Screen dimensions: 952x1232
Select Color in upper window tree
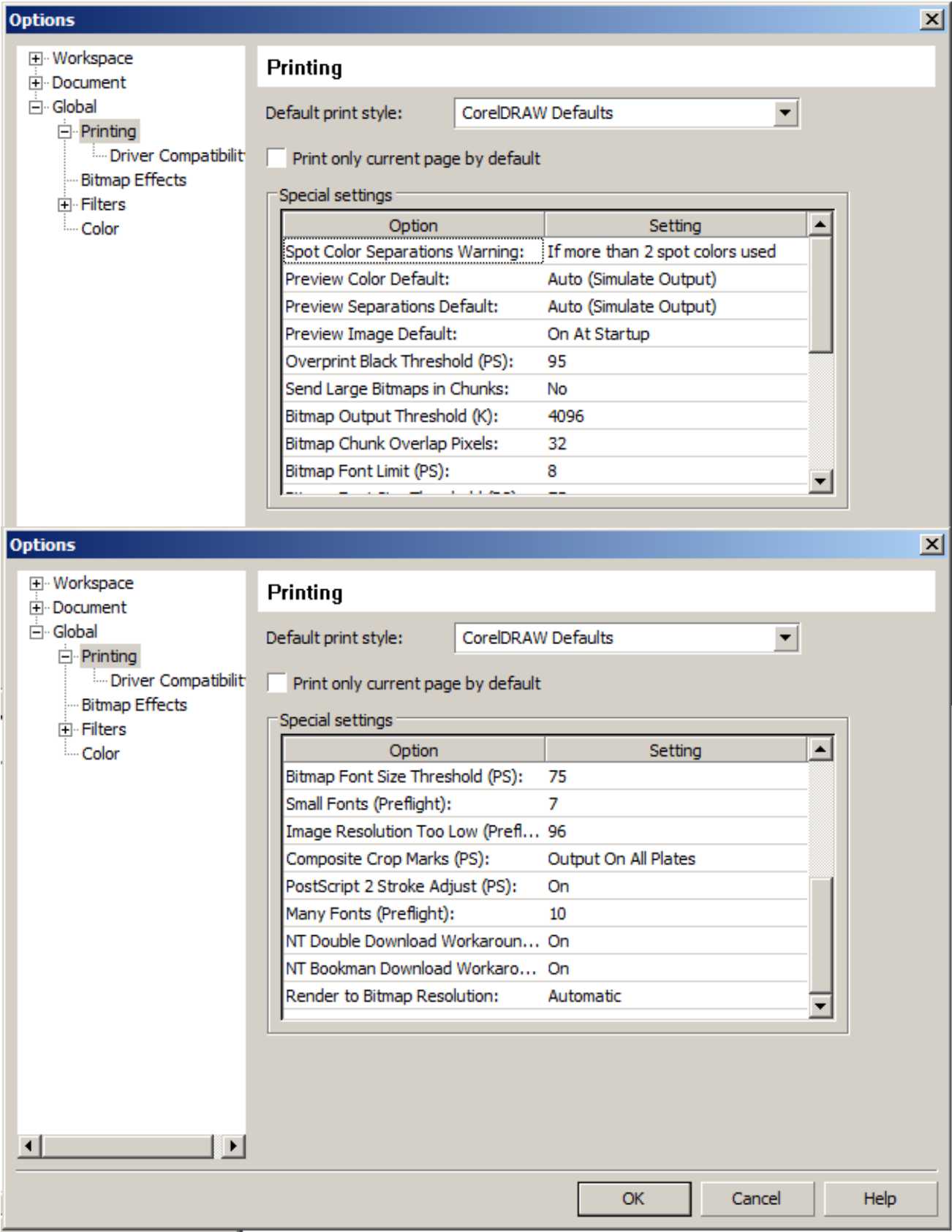point(100,229)
